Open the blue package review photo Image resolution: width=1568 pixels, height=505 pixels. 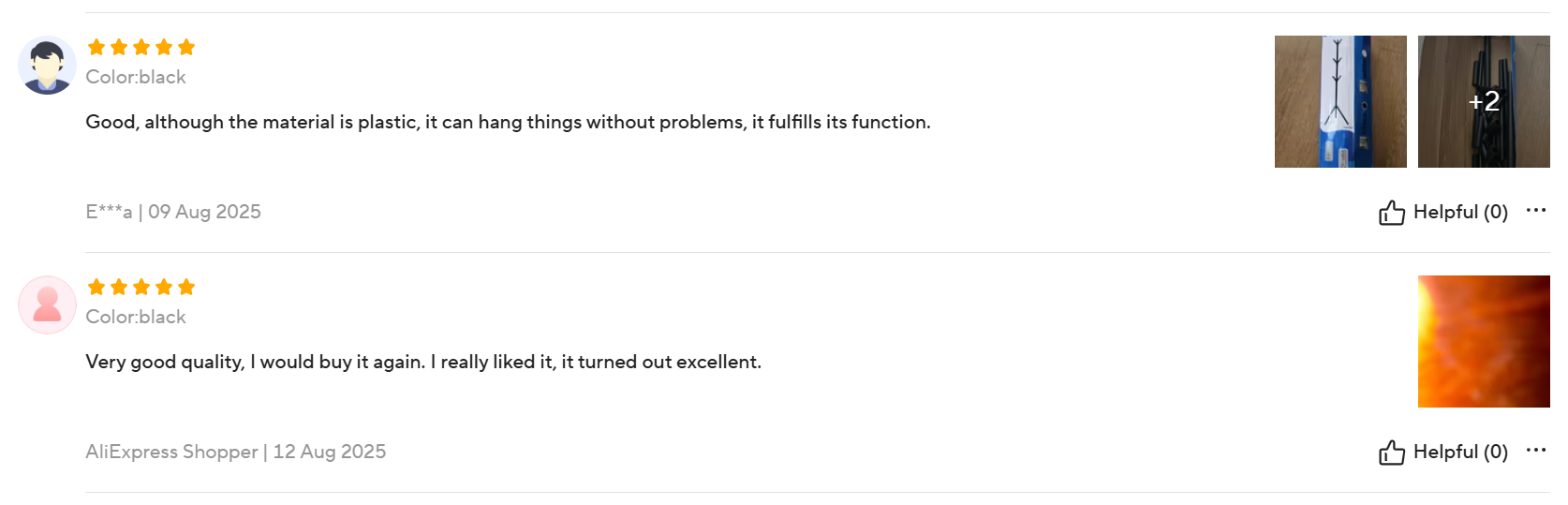click(1340, 101)
